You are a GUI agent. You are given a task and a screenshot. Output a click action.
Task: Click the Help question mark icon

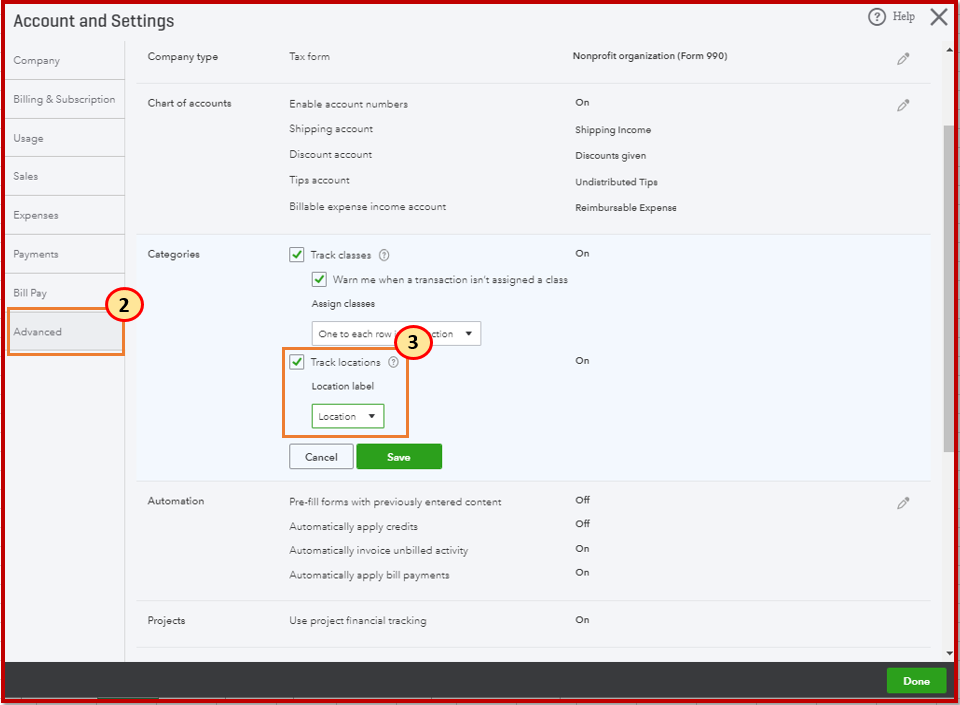877,17
